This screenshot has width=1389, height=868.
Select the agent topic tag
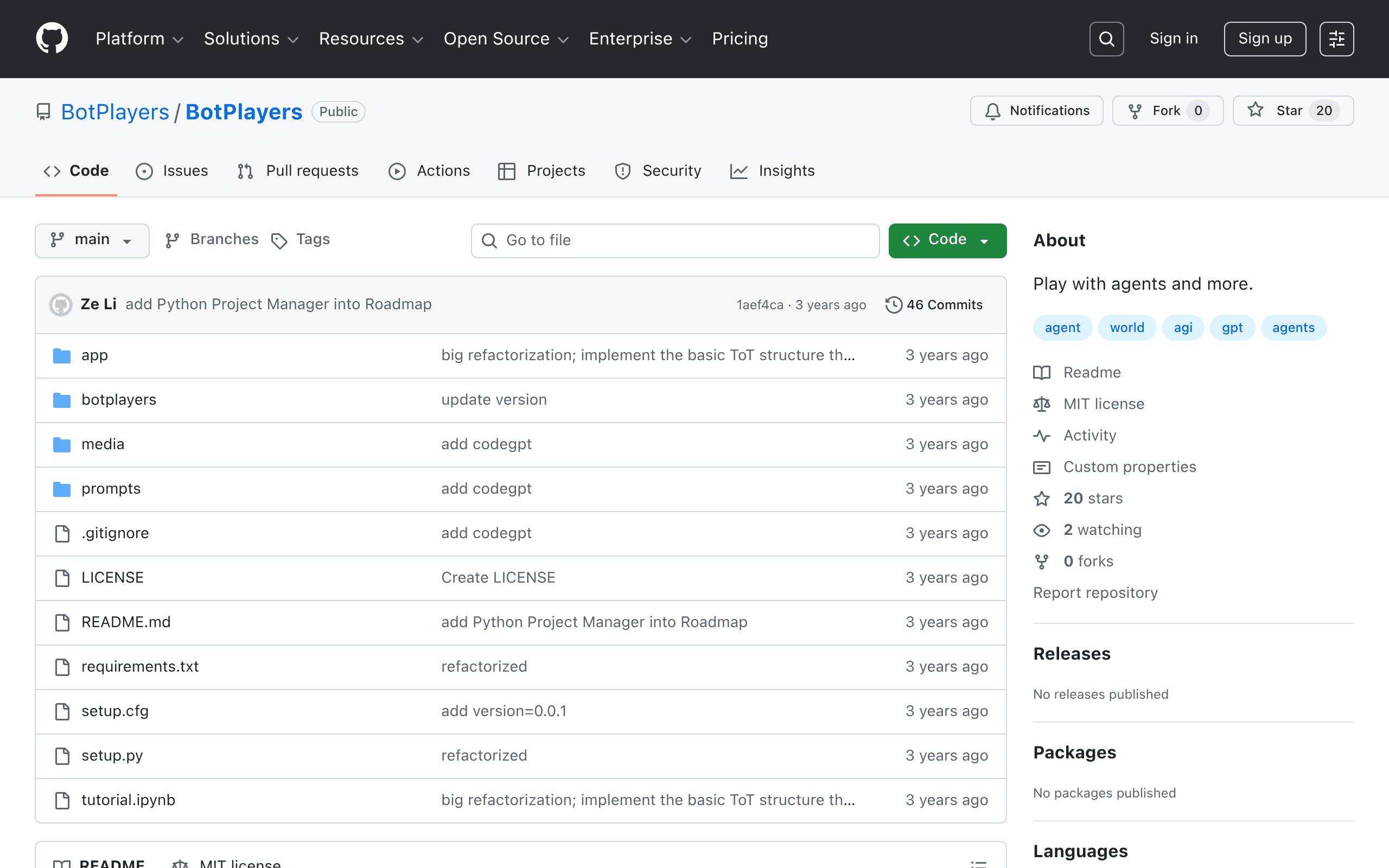click(x=1062, y=328)
